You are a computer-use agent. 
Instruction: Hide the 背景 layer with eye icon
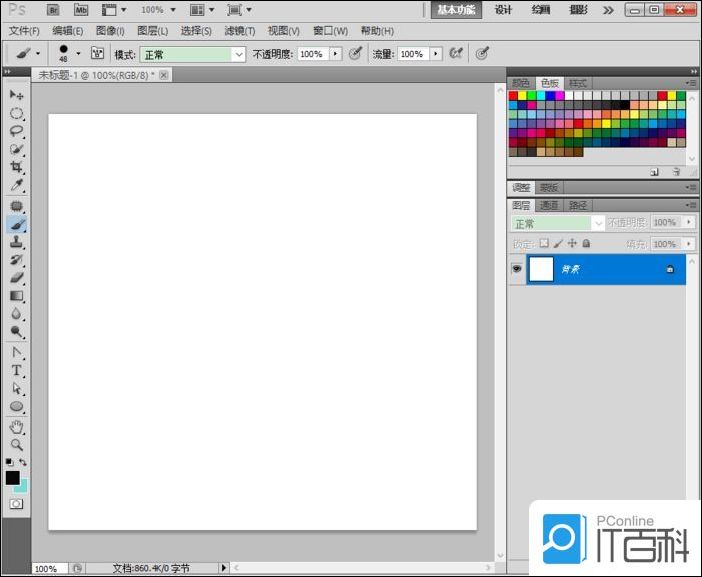(x=517, y=269)
